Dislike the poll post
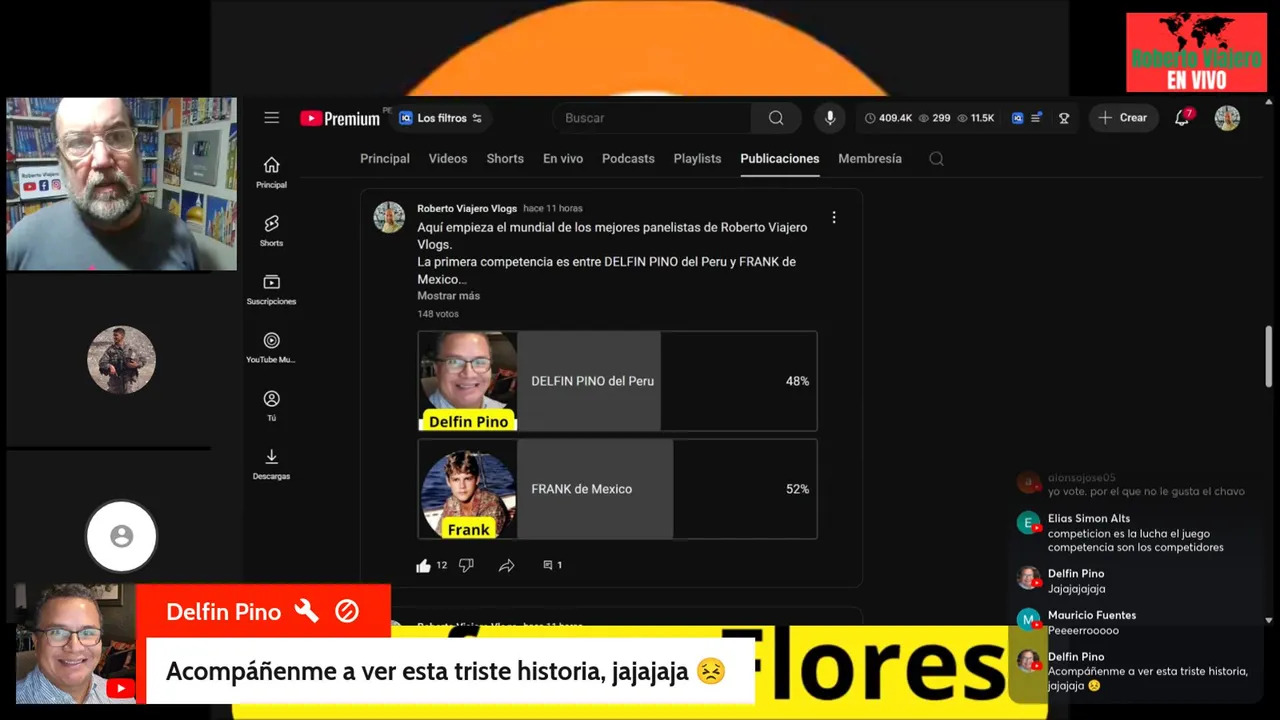 (466, 566)
